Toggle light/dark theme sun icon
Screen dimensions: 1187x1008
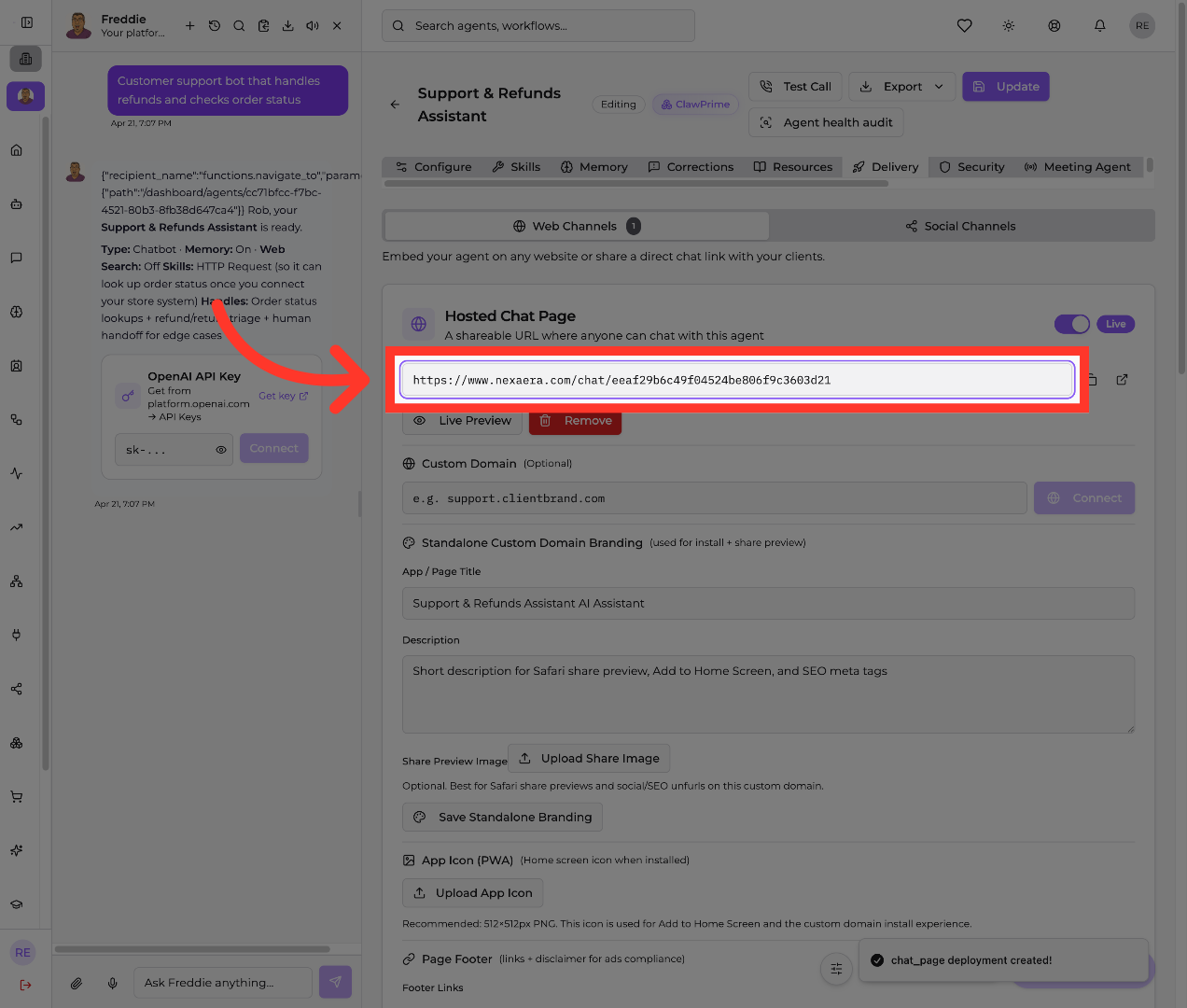(1009, 26)
